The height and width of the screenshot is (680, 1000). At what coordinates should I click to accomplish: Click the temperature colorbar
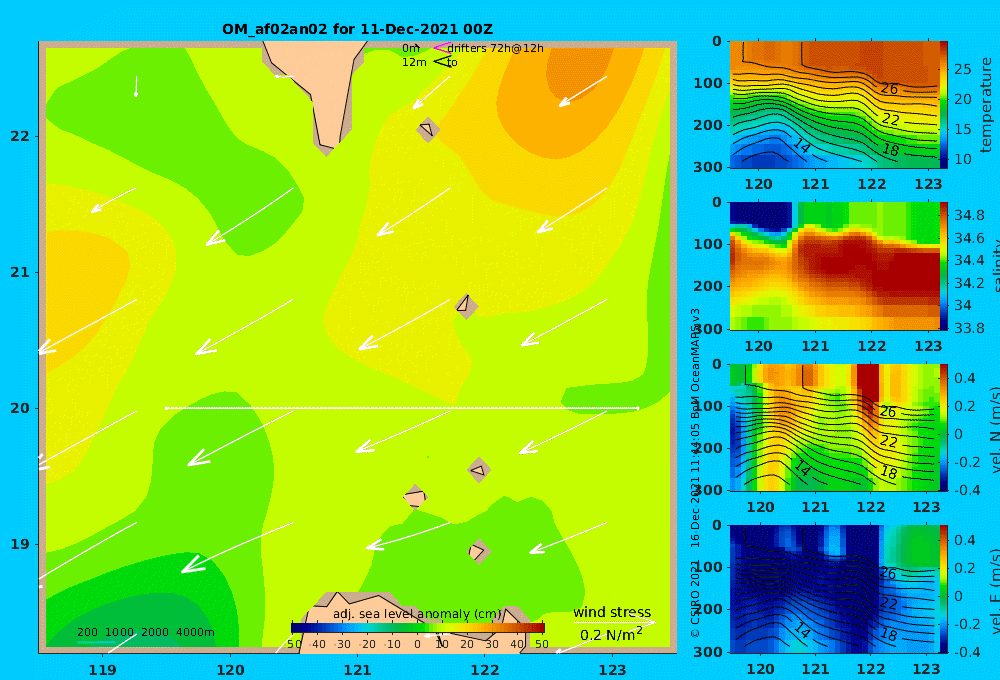pos(944,105)
